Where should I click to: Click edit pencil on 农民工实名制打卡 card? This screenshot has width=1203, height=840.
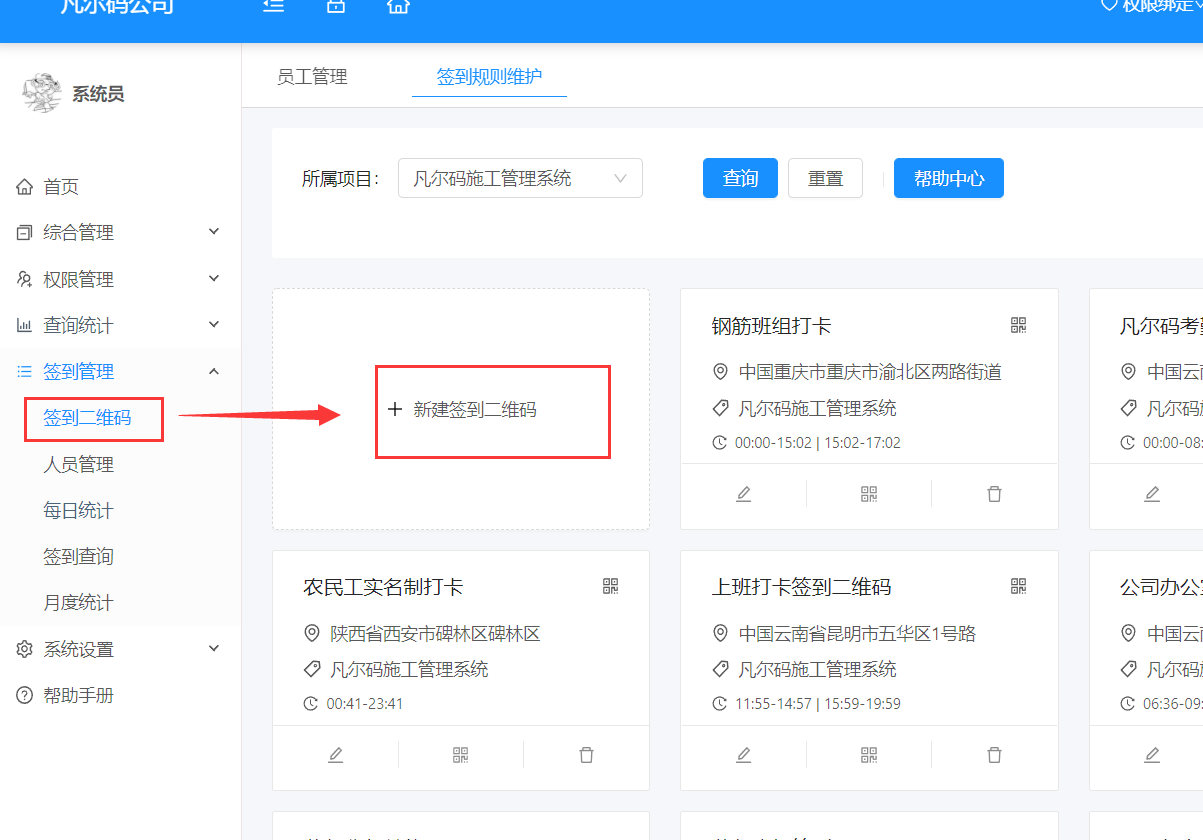[335, 755]
